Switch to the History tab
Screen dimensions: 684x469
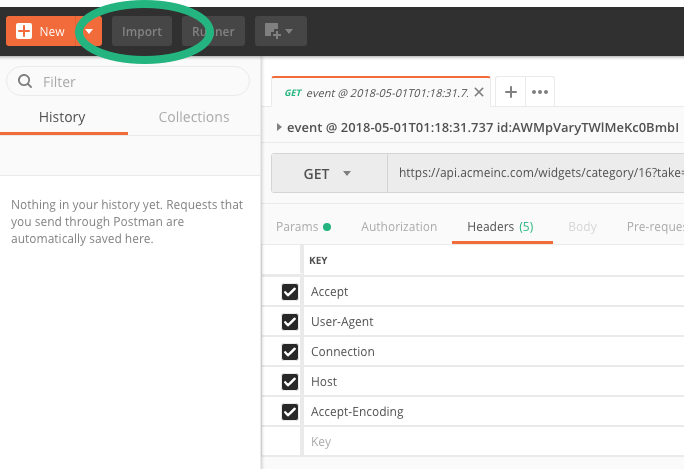62,117
